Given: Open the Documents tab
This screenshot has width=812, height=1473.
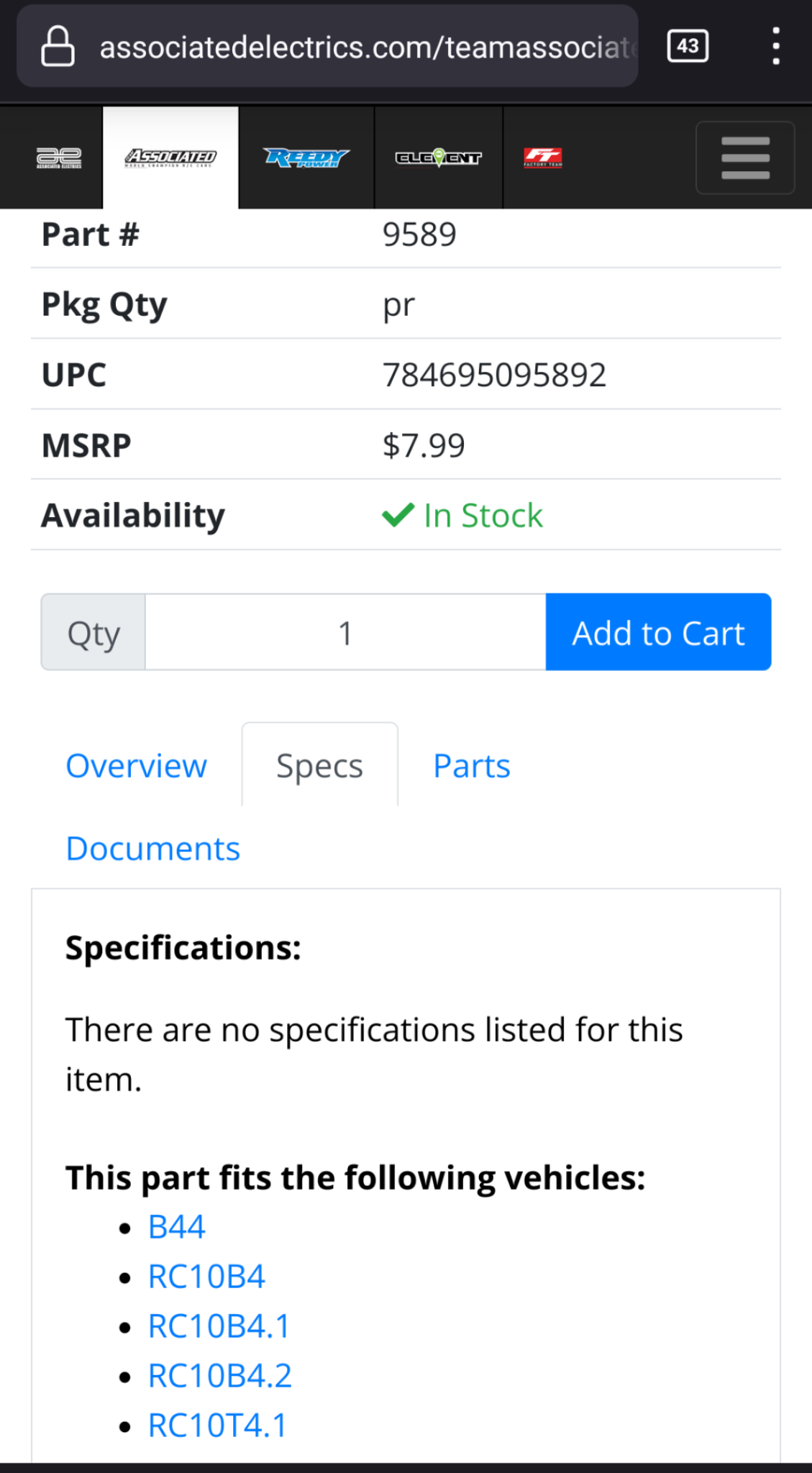Looking at the screenshot, I should [153, 849].
